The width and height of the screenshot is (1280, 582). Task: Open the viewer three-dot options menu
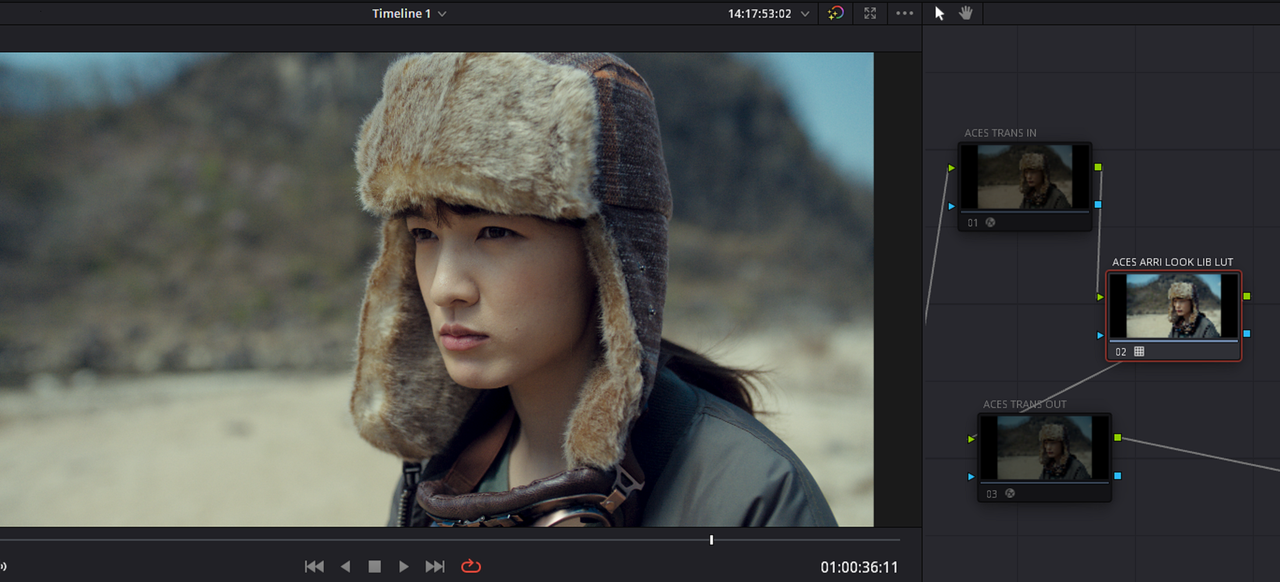tap(905, 13)
